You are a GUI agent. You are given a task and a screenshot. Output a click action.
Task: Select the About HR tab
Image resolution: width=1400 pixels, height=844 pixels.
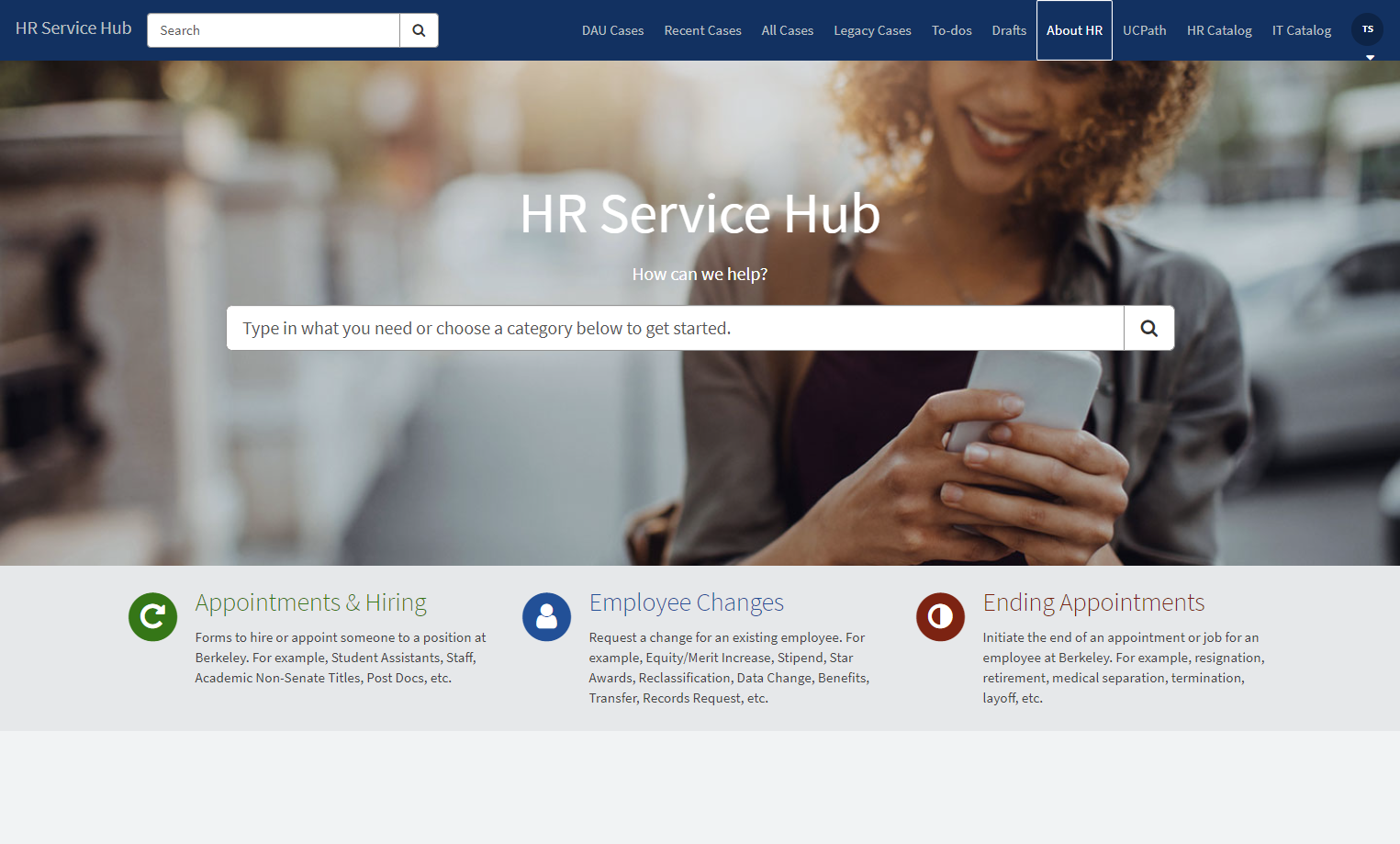(1074, 30)
